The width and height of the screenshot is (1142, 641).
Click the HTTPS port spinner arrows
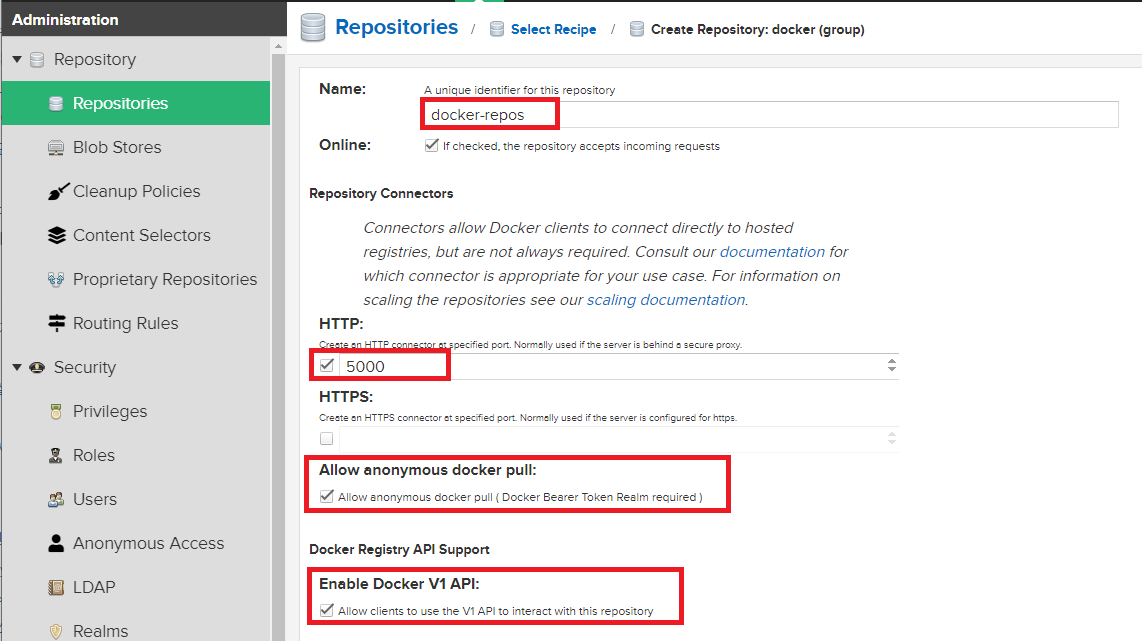point(891,438)
